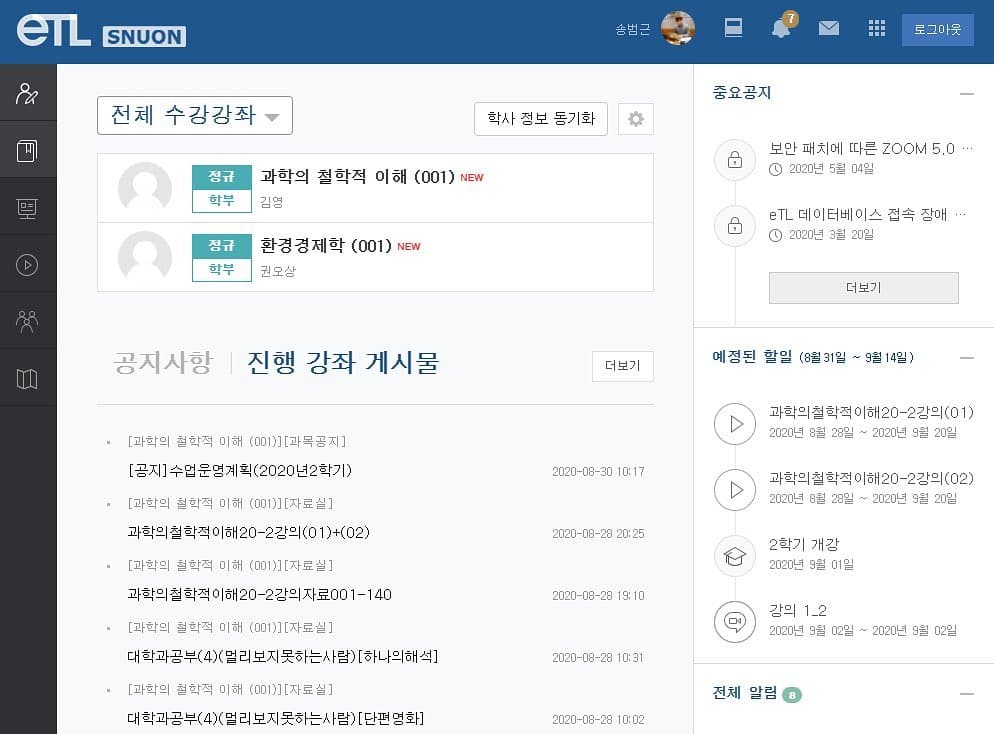This screenshot has height=734, width=994.
Task: Open the video play icon in sidebar
Action: tap(28, 265)
